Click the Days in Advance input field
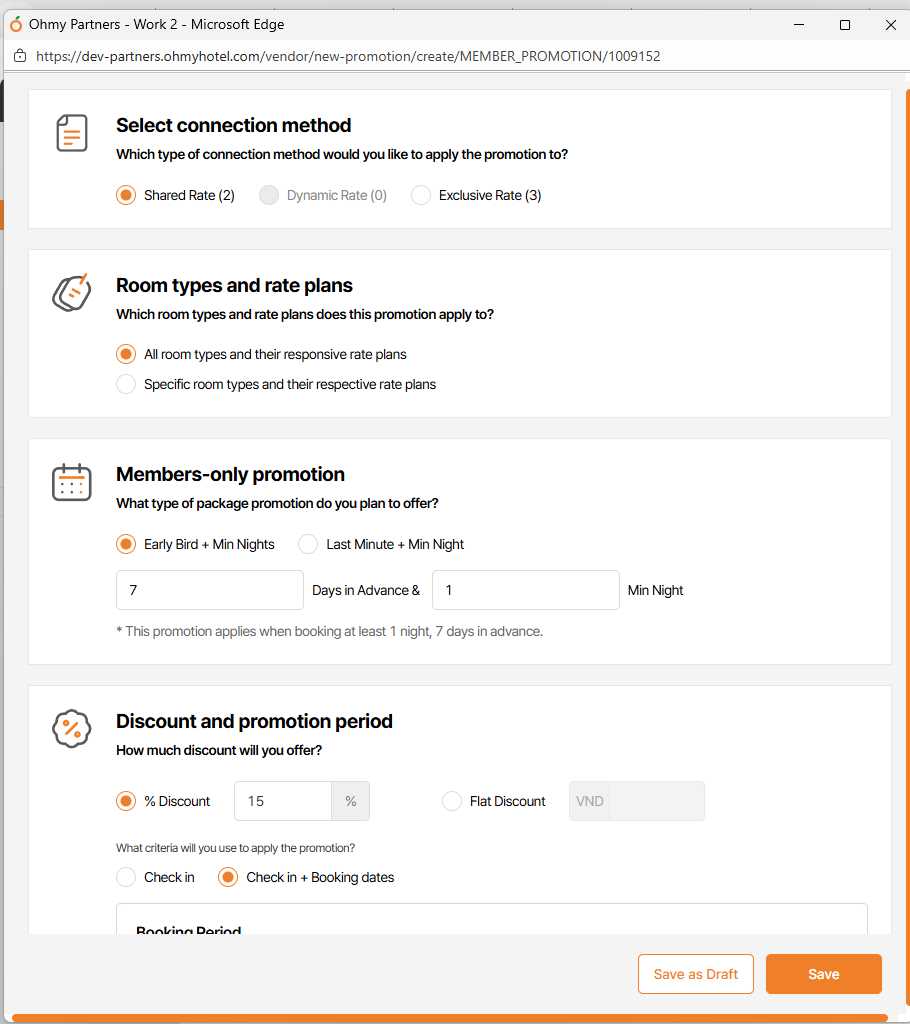Screen dimensions: 910x1024 tap(210, 590)
